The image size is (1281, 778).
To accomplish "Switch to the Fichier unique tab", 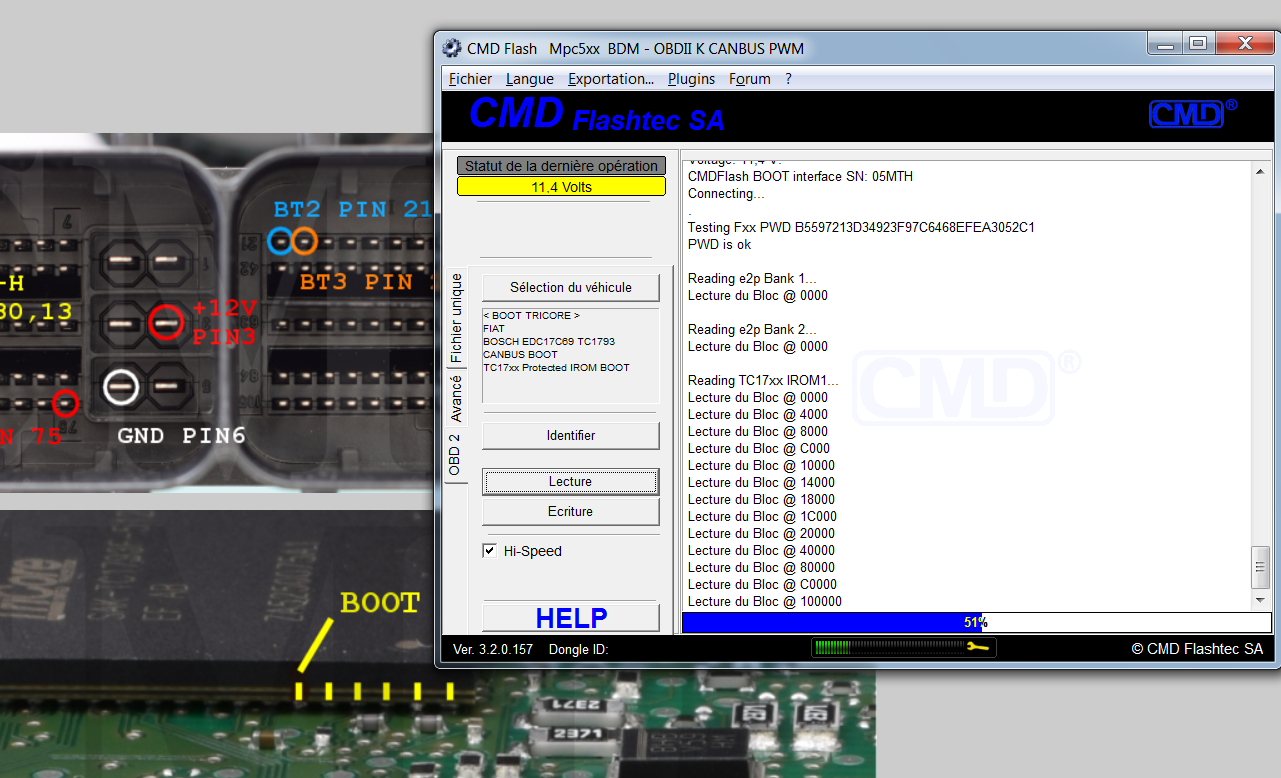I will click(x=456, y=317).
